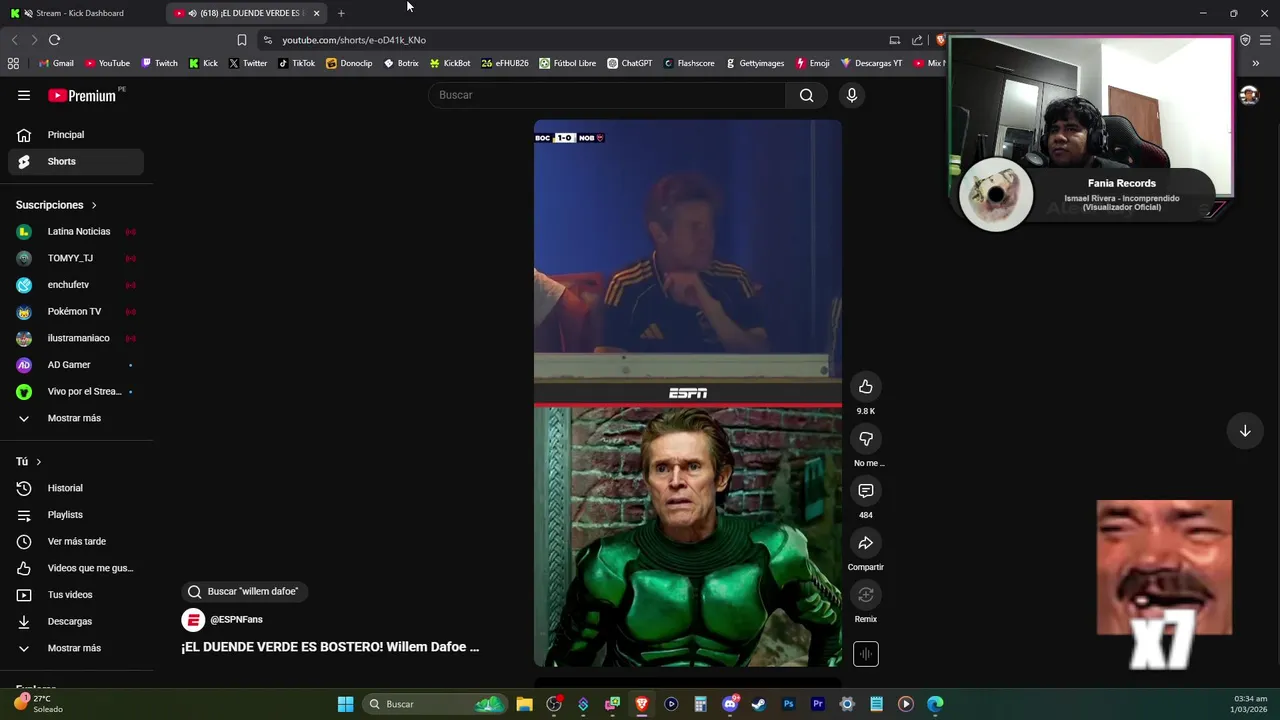This screenshot has width=1280, height=720.
Task: Click the search magnifier button
Action: [806, 95]
